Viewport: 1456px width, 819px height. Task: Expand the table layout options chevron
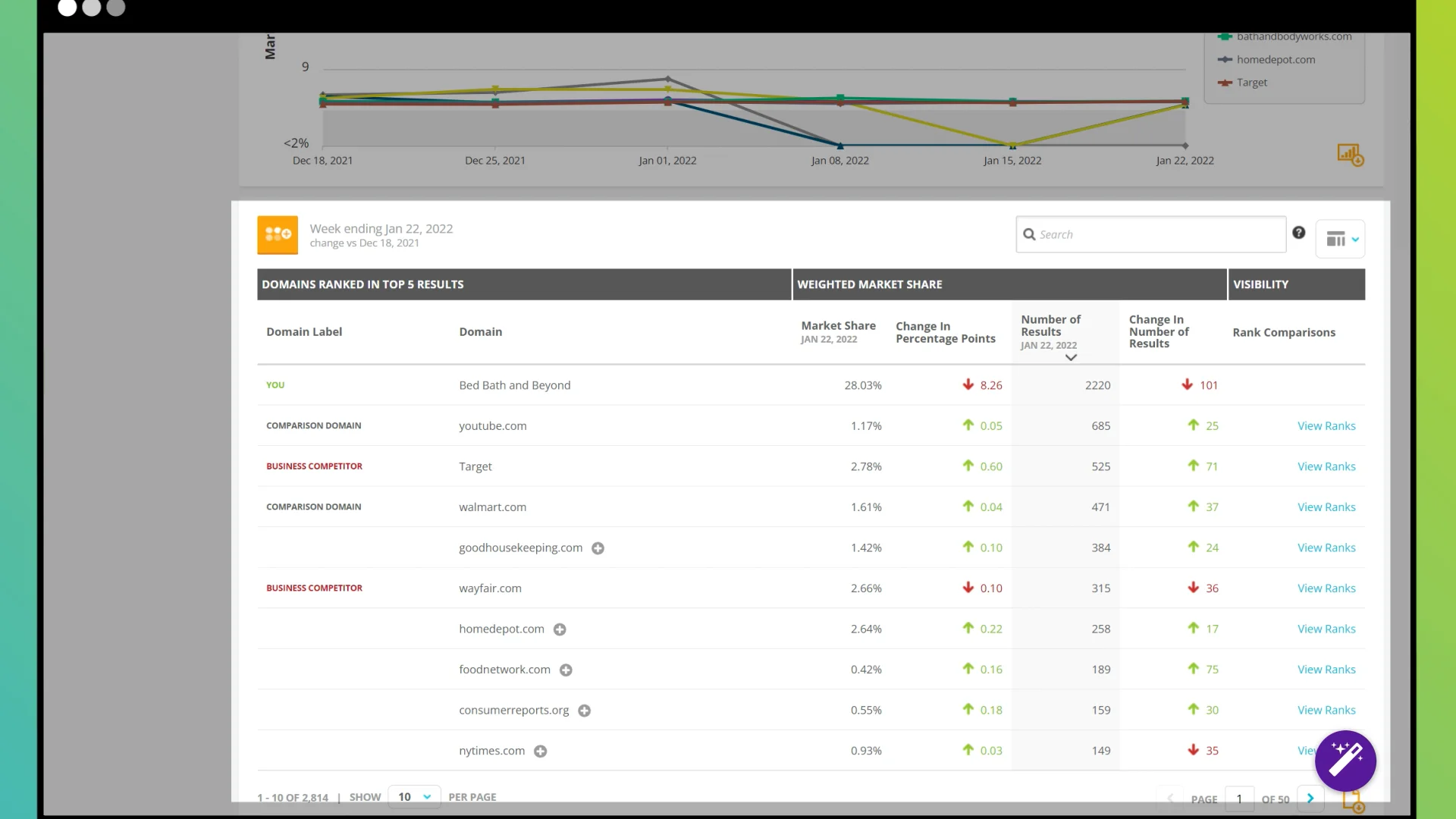1353,241
